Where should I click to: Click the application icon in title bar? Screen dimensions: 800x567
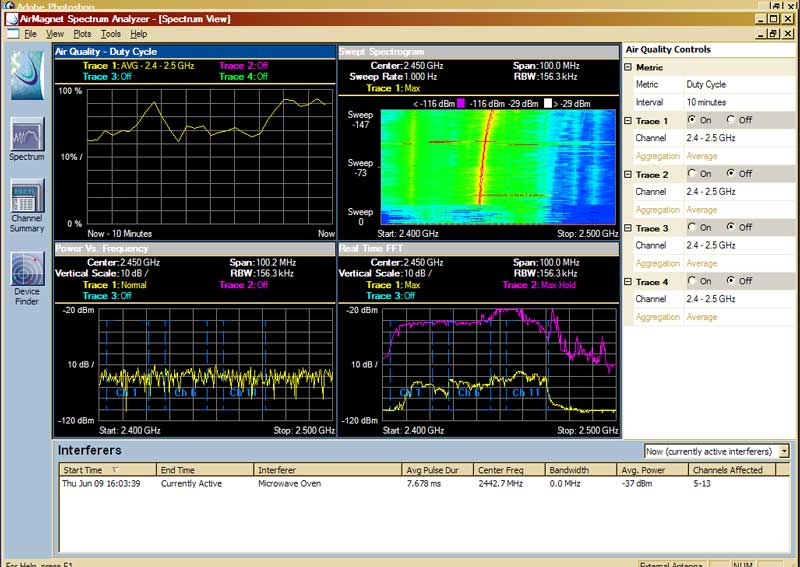[12, 19]
